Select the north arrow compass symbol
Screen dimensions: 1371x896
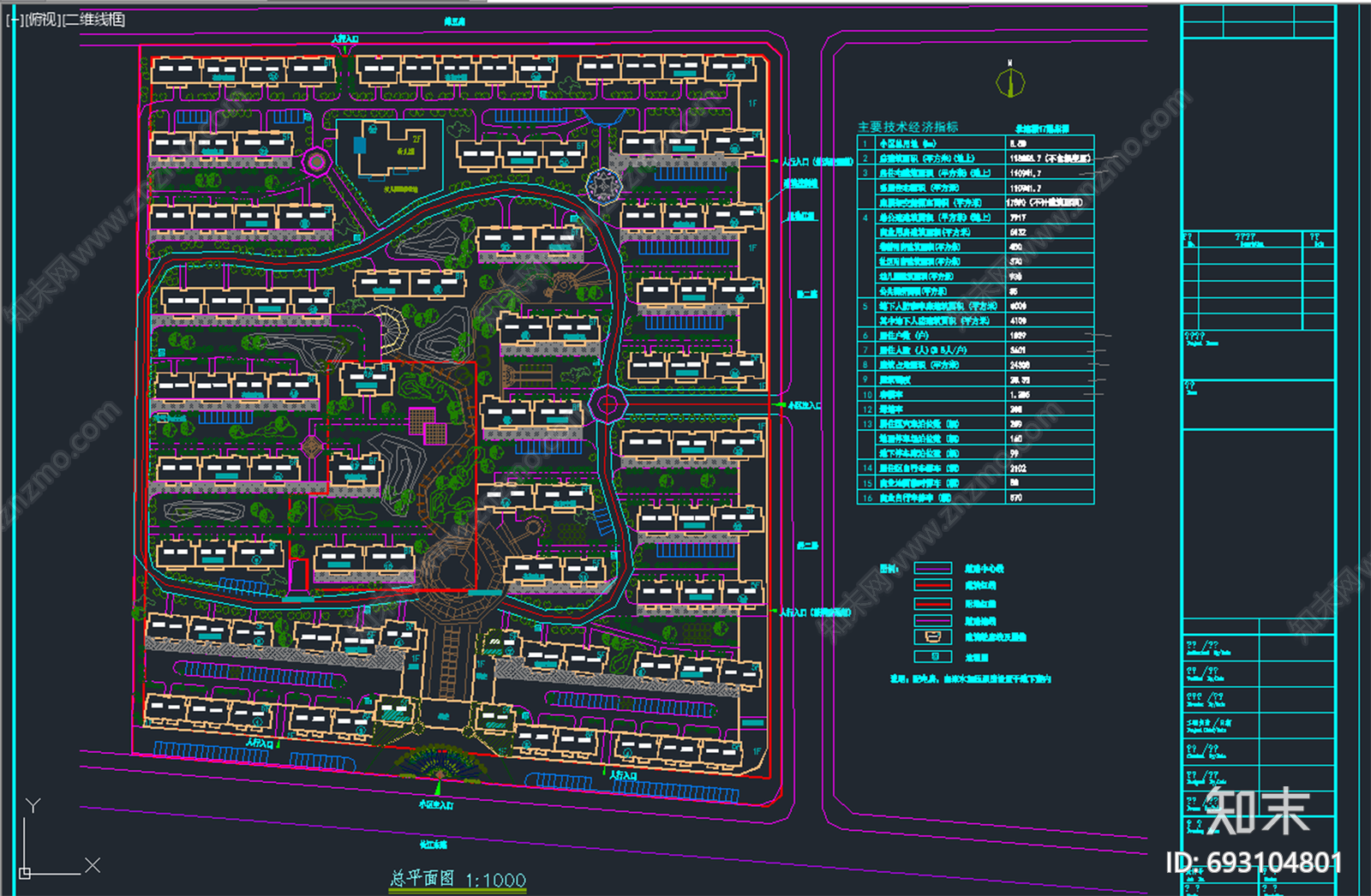click(1010, 82)
